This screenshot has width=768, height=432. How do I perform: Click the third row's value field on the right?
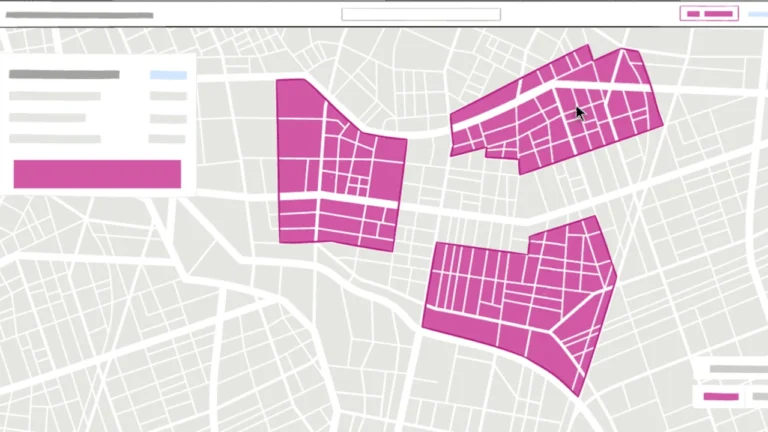click(168, 139)
